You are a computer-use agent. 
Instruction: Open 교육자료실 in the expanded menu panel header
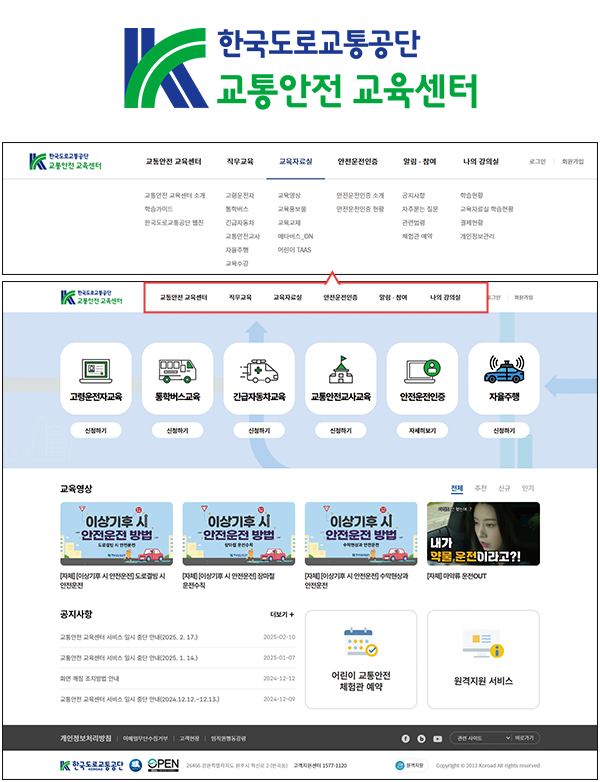[295, 162]
